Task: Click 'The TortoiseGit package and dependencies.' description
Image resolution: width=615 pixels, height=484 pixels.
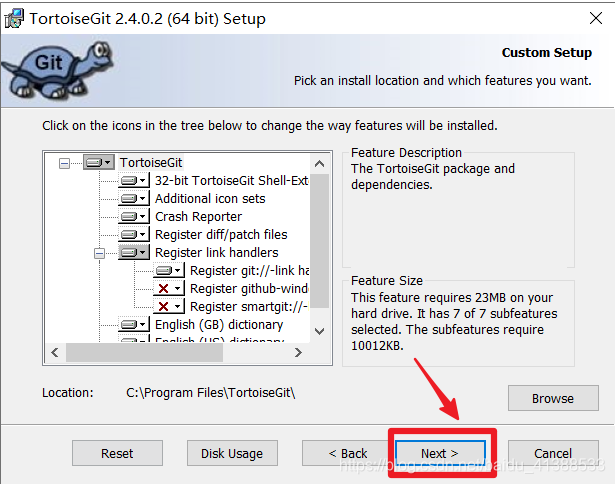Action: click(x=433, y=176)
